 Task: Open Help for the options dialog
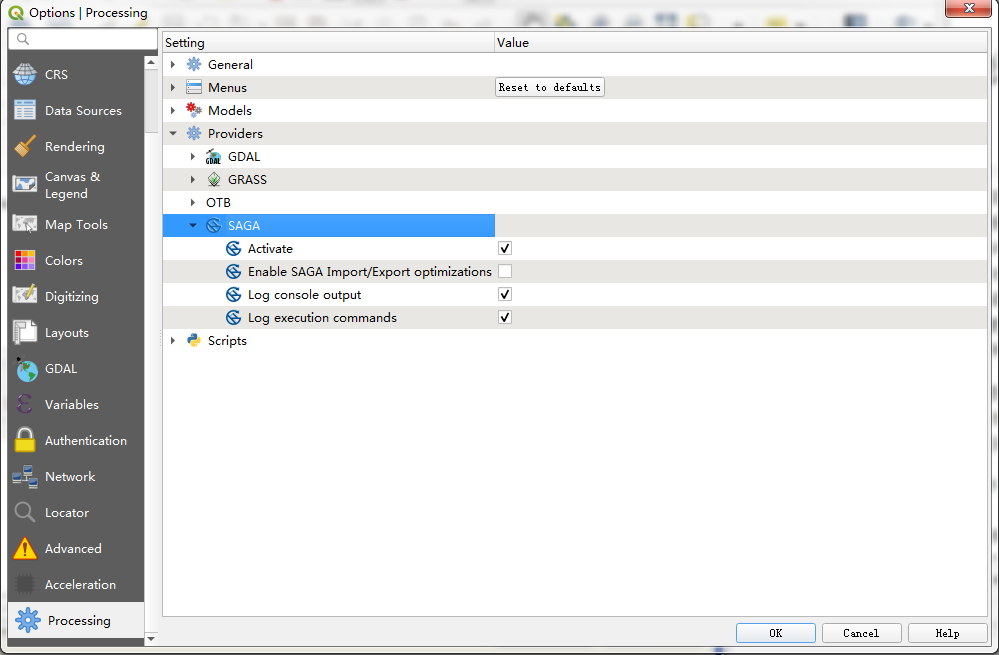click(947, 633)
